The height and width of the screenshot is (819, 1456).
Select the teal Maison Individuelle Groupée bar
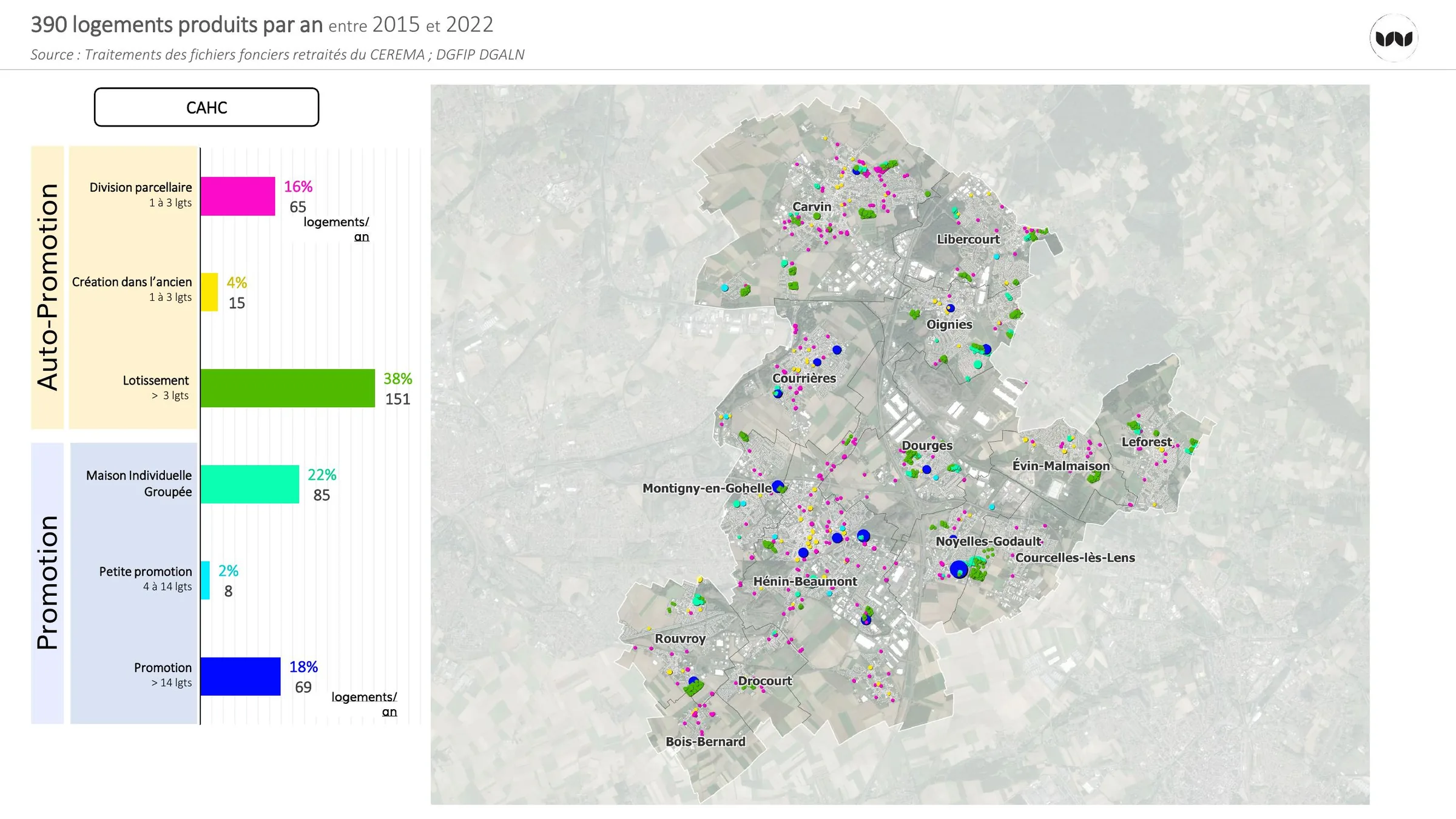(250, 484)
